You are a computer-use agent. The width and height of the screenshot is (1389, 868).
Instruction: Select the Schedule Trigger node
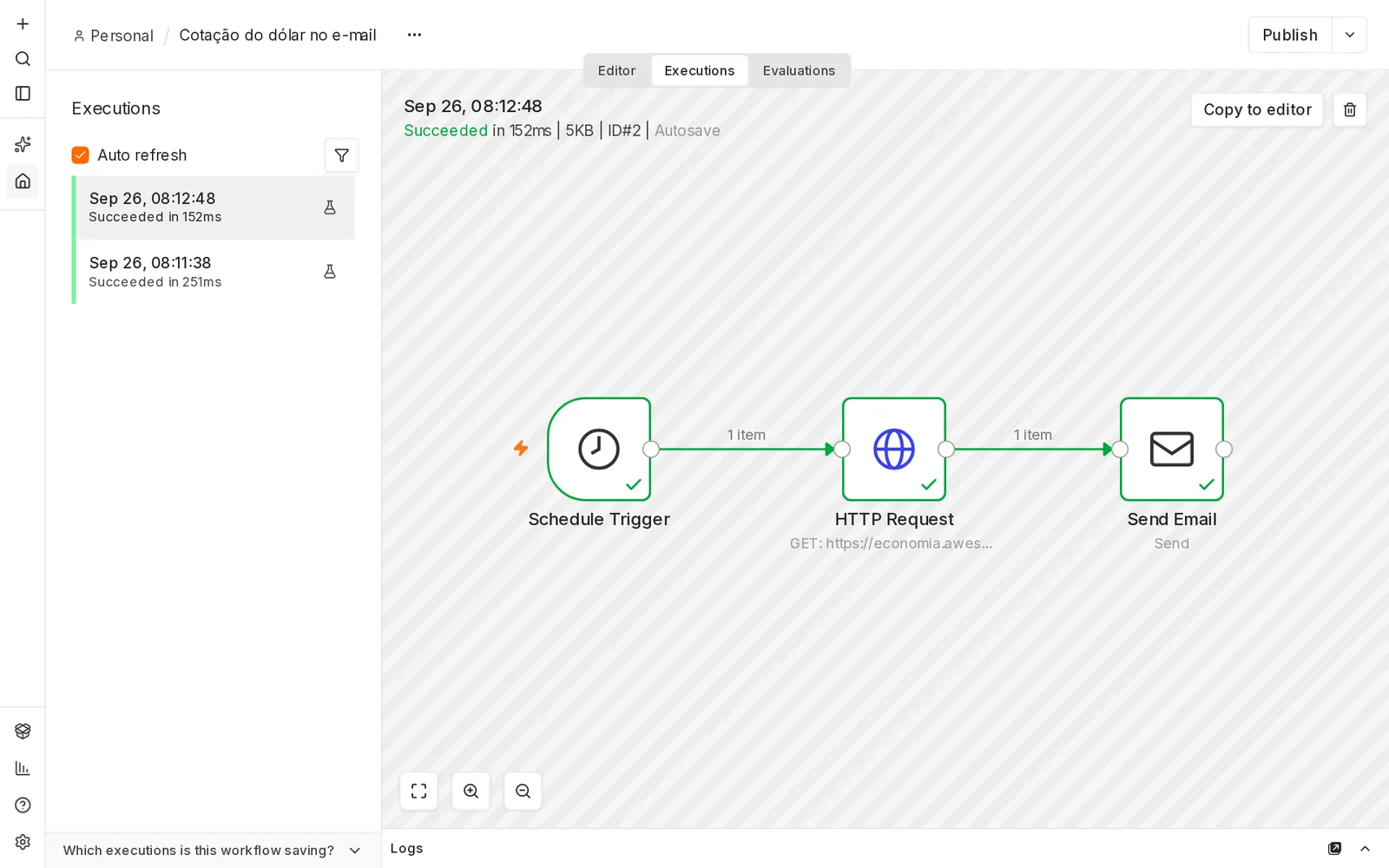599,449
